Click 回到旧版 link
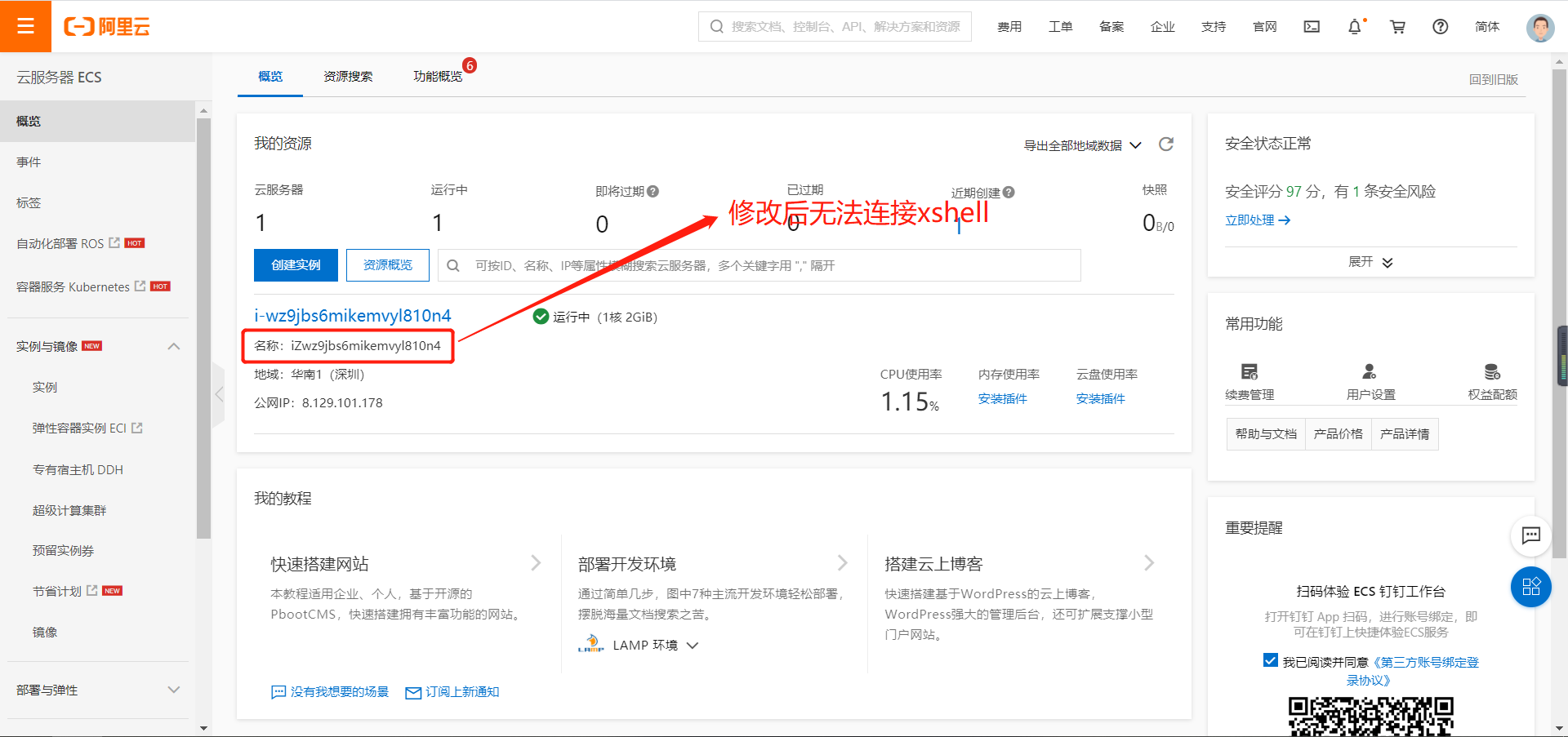The height and width of the screenshot is (737, 1568). click(1494, 79)
